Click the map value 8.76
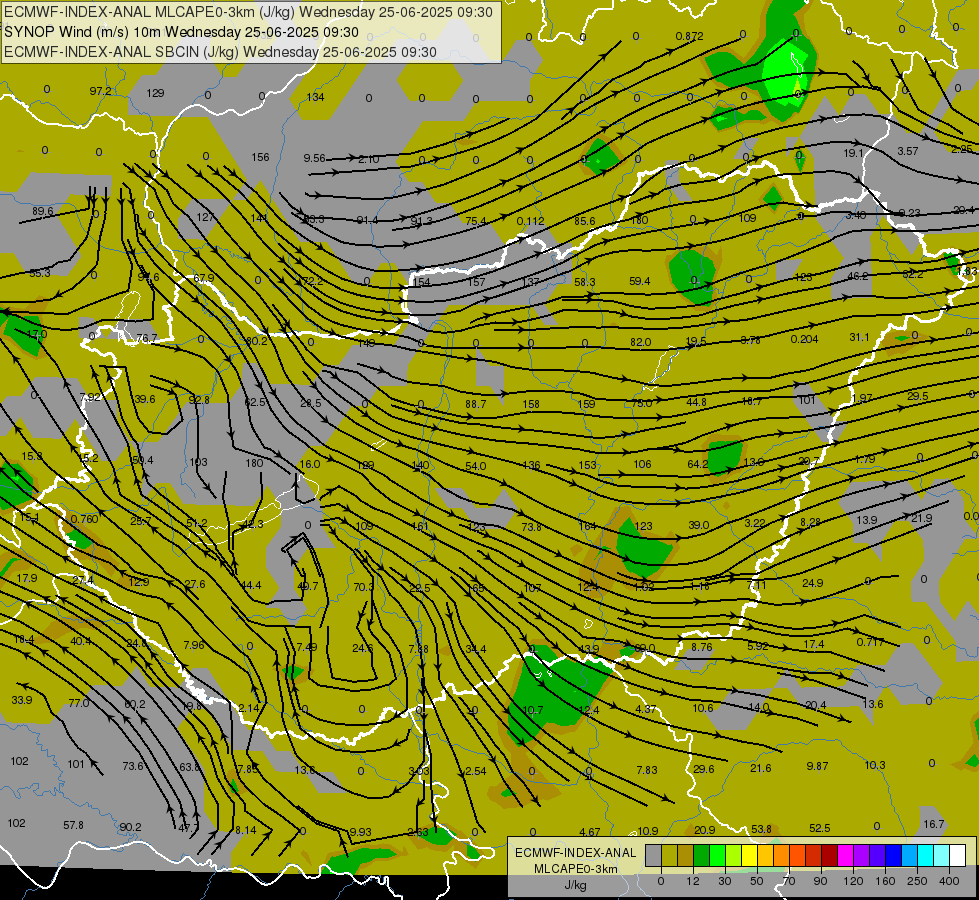Image resolution: width=979 pixels, height=900 pixels. (x=702, y=648)
